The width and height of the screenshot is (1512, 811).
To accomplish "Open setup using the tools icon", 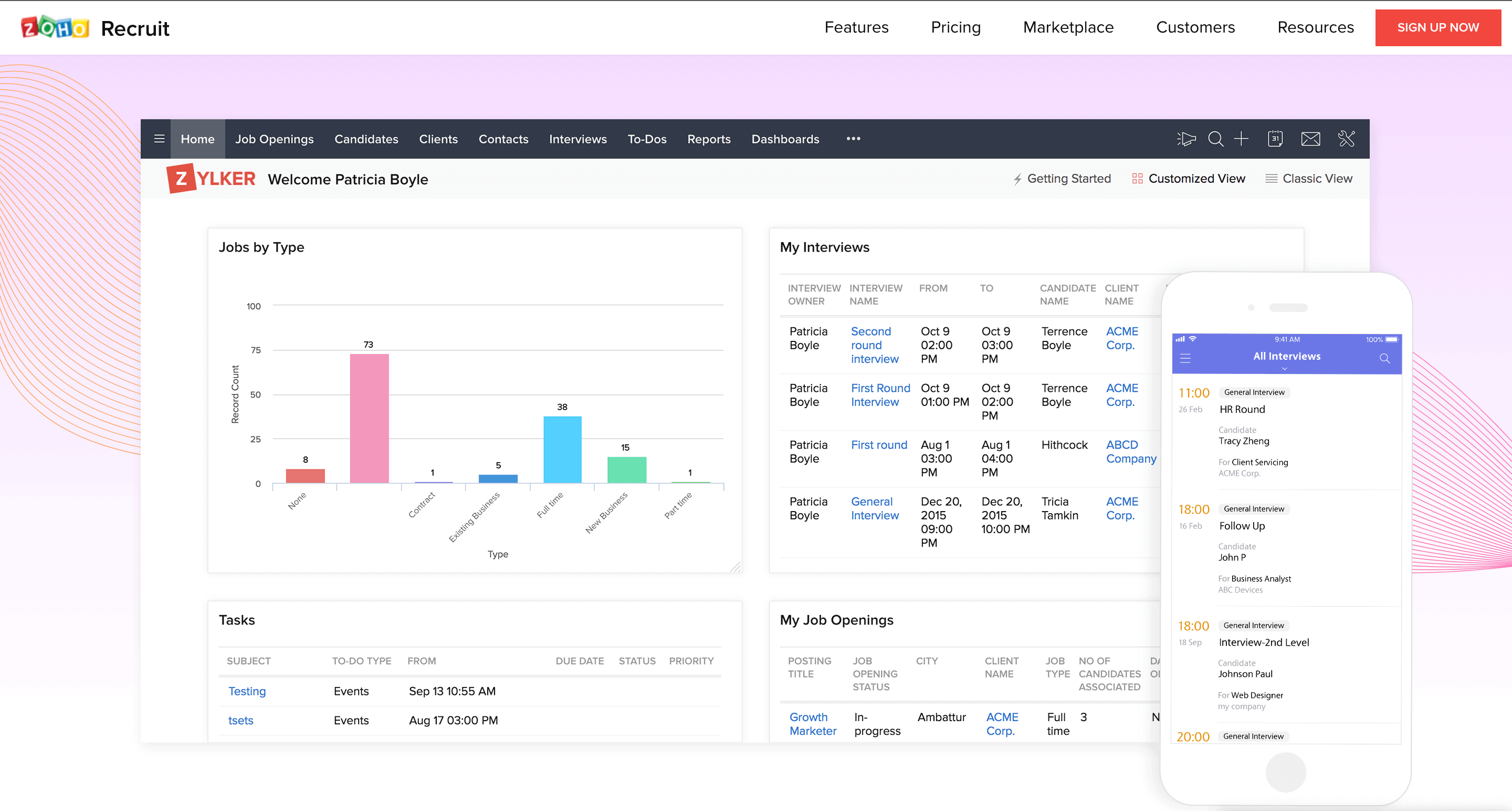I will pyautogui.click(x=1347, y=139).
